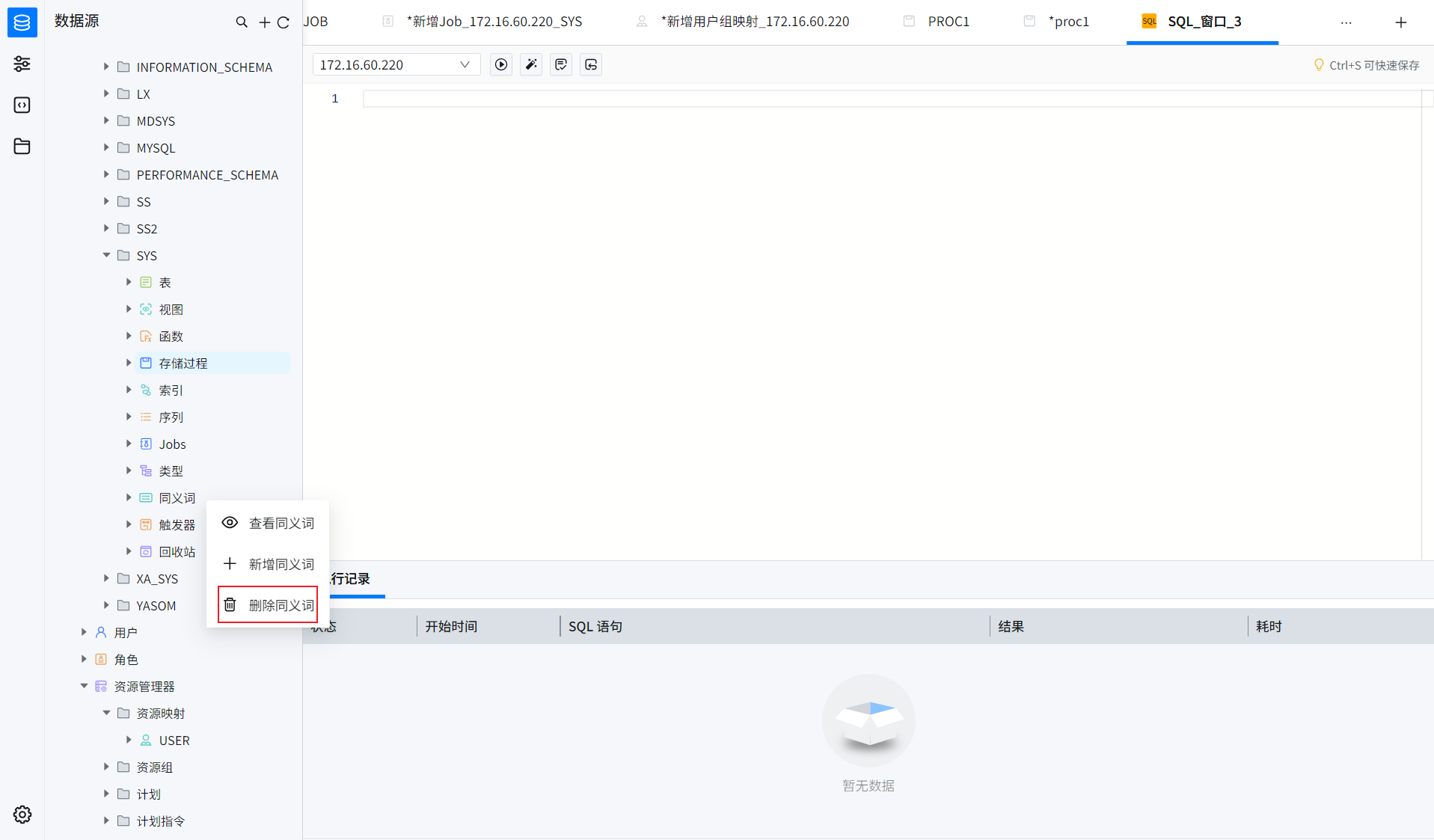Choose 新增同义词 in context menu
The height and width of the screenshot is (840, 1434).
[x=268, y=564]
